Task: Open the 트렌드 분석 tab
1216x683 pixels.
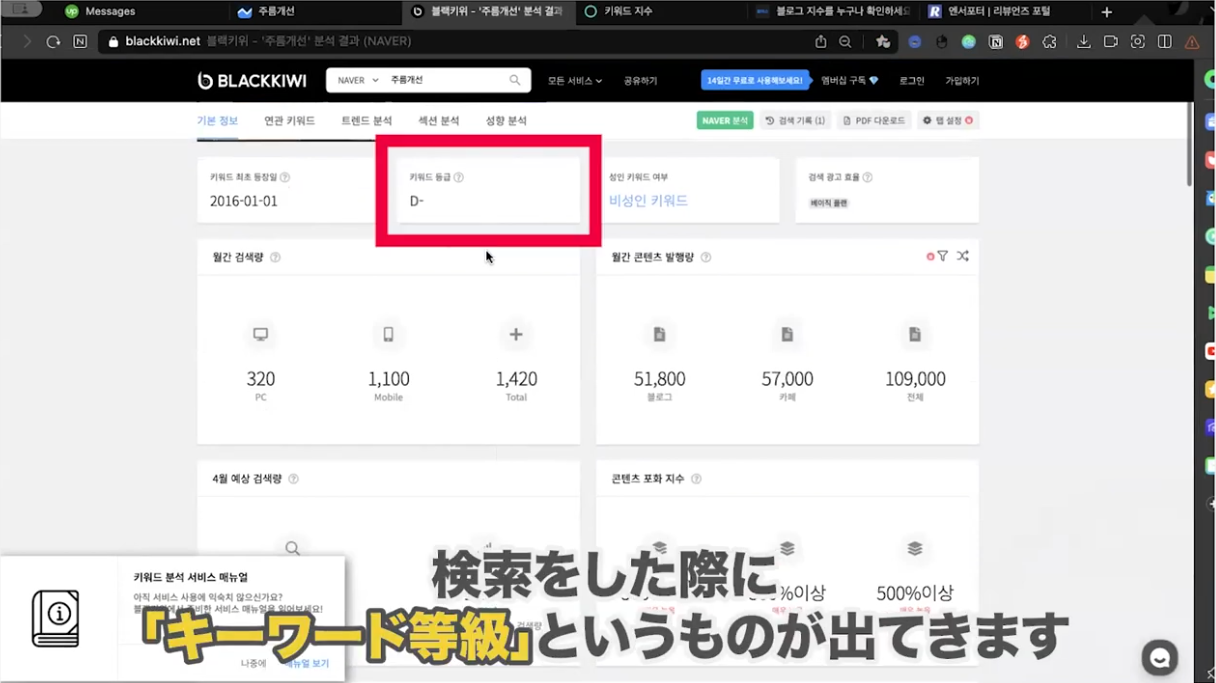Action: 366,121
